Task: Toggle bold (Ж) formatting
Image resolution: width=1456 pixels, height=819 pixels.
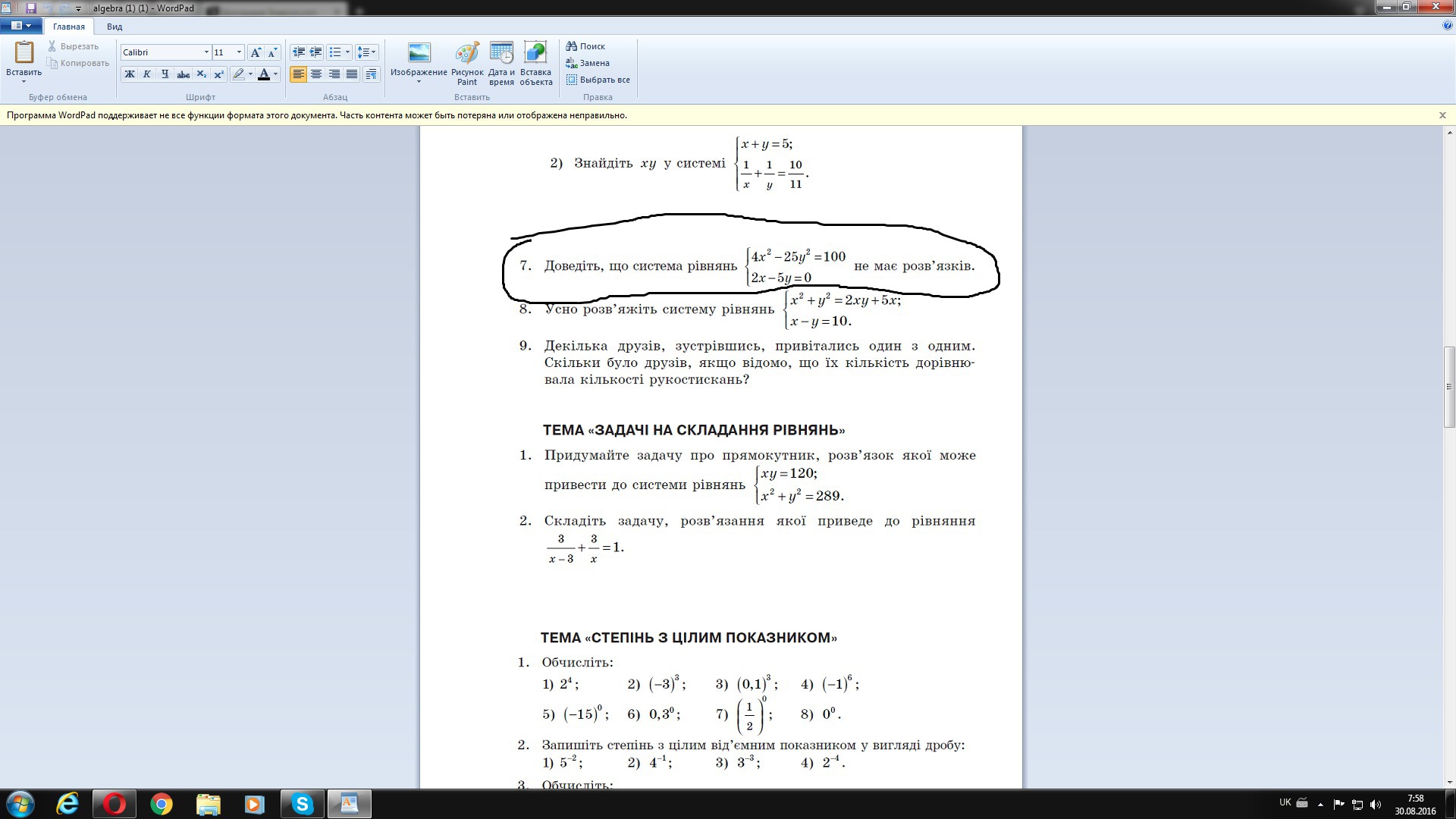Action: [130, 74]
